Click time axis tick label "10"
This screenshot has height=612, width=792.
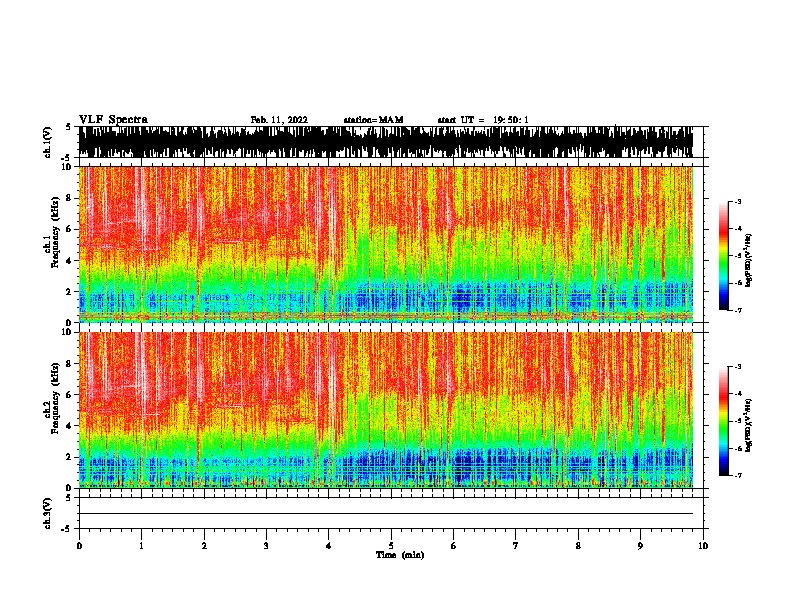(703, 546)
